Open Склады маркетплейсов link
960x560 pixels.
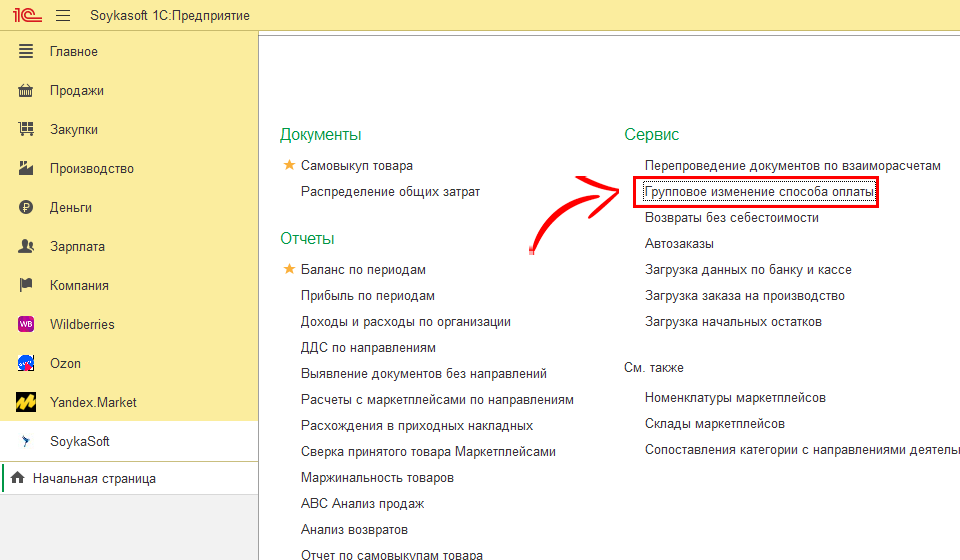tap(714, 424)
